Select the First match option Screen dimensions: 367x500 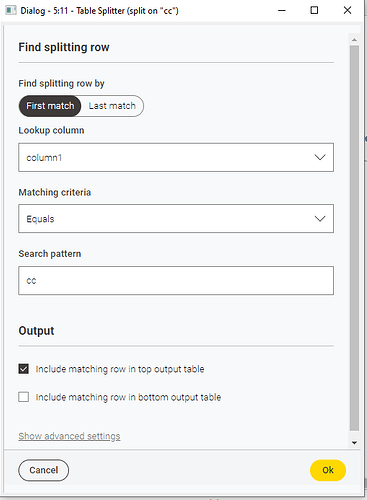click(50, 106)
